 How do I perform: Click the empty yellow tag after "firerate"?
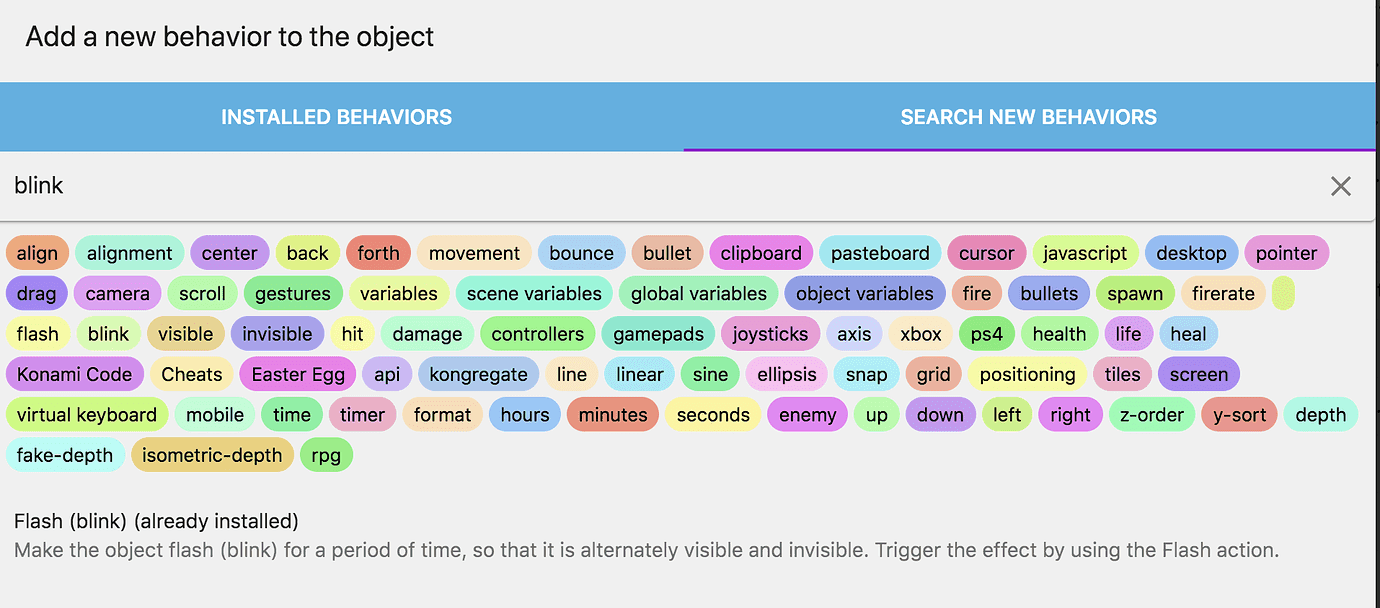click(1283, 294)
